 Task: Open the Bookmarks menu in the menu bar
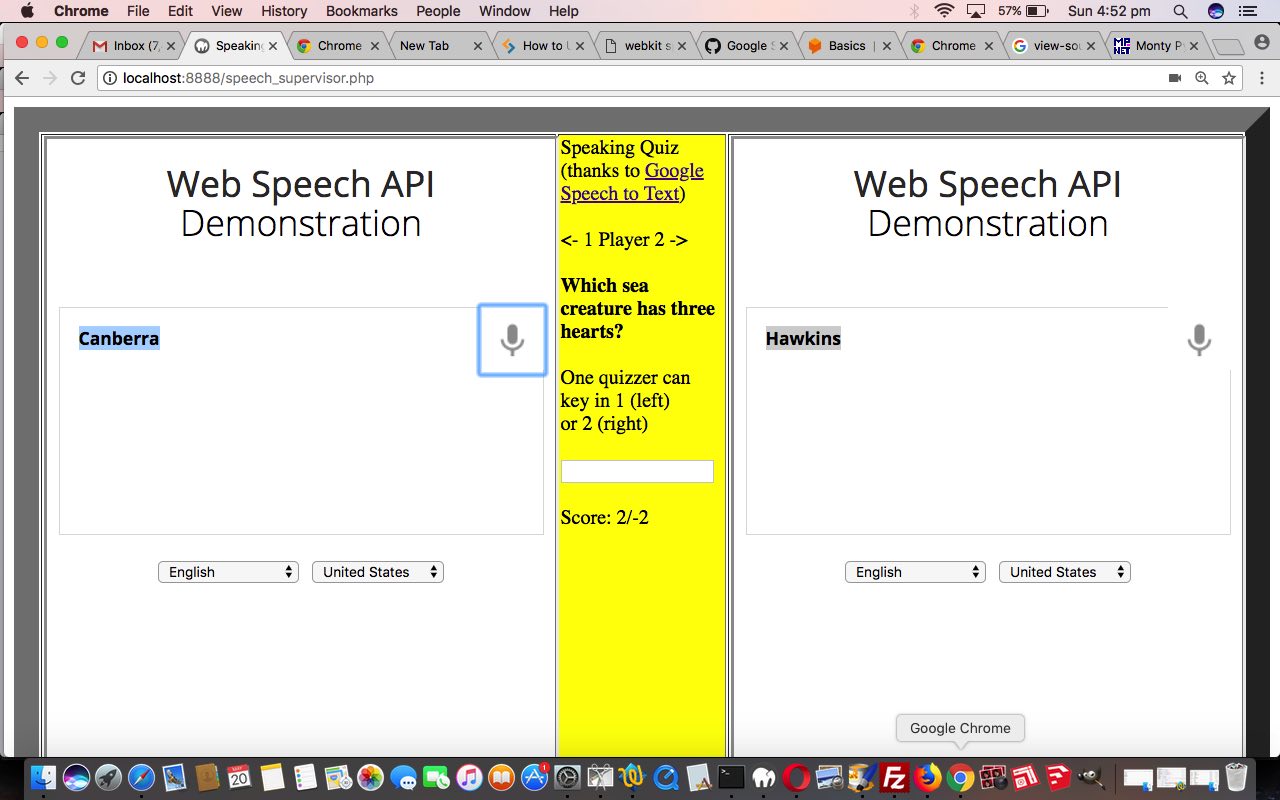[x=361, y=11]
